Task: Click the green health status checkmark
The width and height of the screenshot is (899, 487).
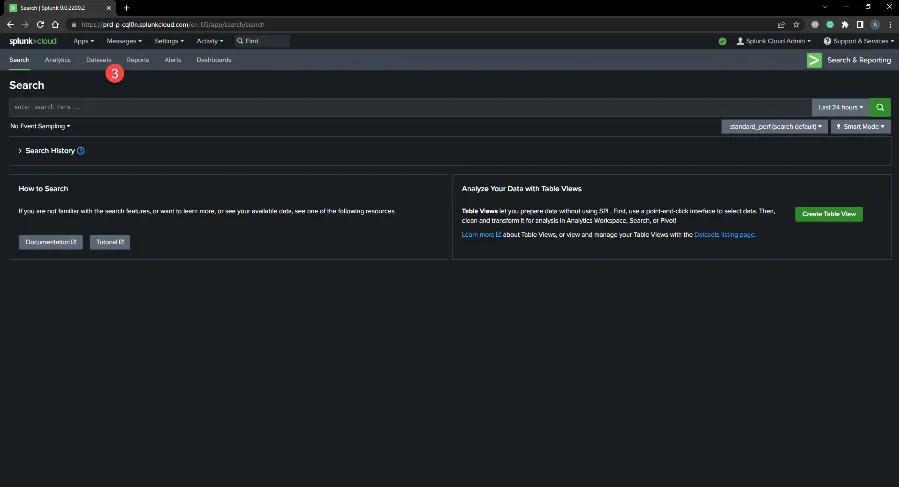Action: pyautogui.click(x=722, y=41)
